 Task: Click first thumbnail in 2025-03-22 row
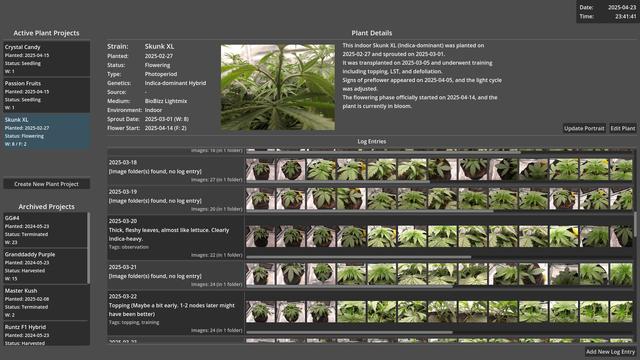pyautogui.click(x=261, y=311)
